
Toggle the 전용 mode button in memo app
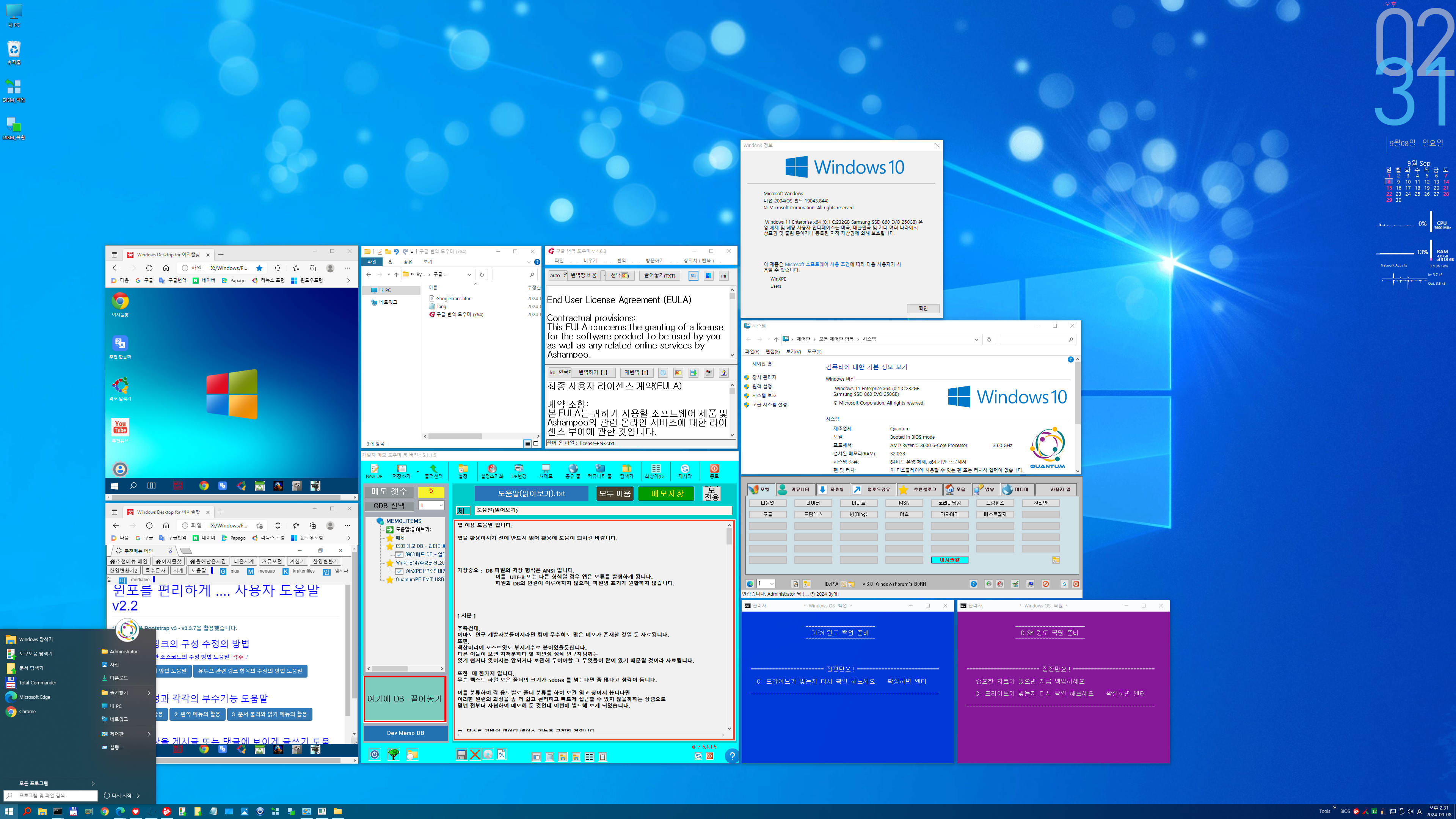pyautogui.click(x=712, y=493)
